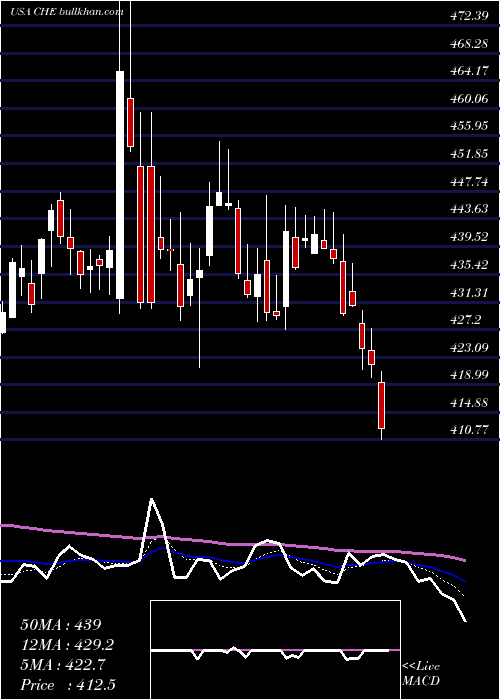Click the last red candlestick near 412
The height and width of the screenshot is (700, 500).
381,405
